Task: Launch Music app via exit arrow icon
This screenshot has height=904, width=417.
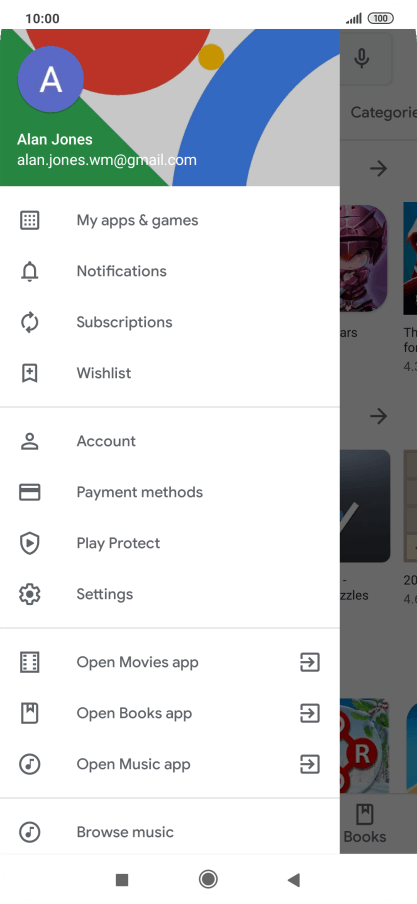Action: point(310,764)
